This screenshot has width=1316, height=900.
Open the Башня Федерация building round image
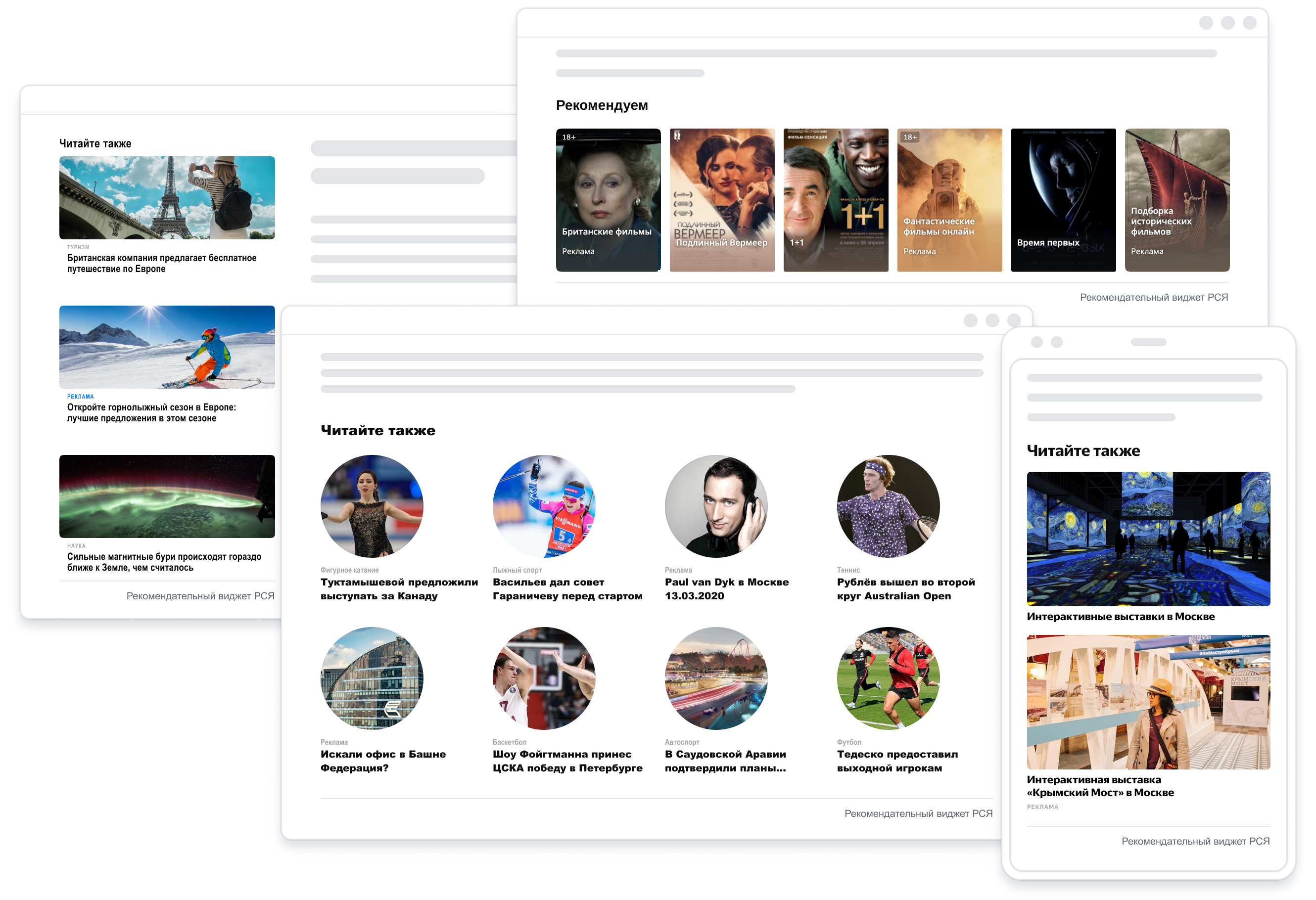coord(372,678)
